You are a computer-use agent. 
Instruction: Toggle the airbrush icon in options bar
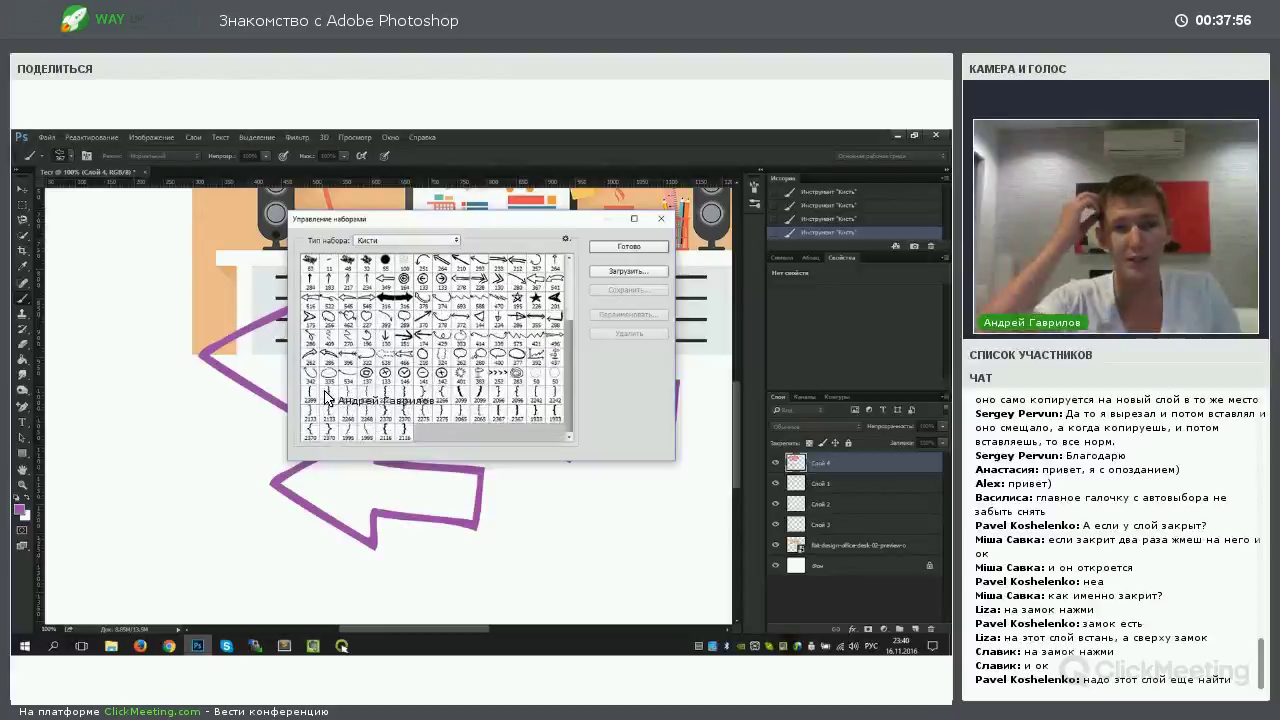pos(361,156)
